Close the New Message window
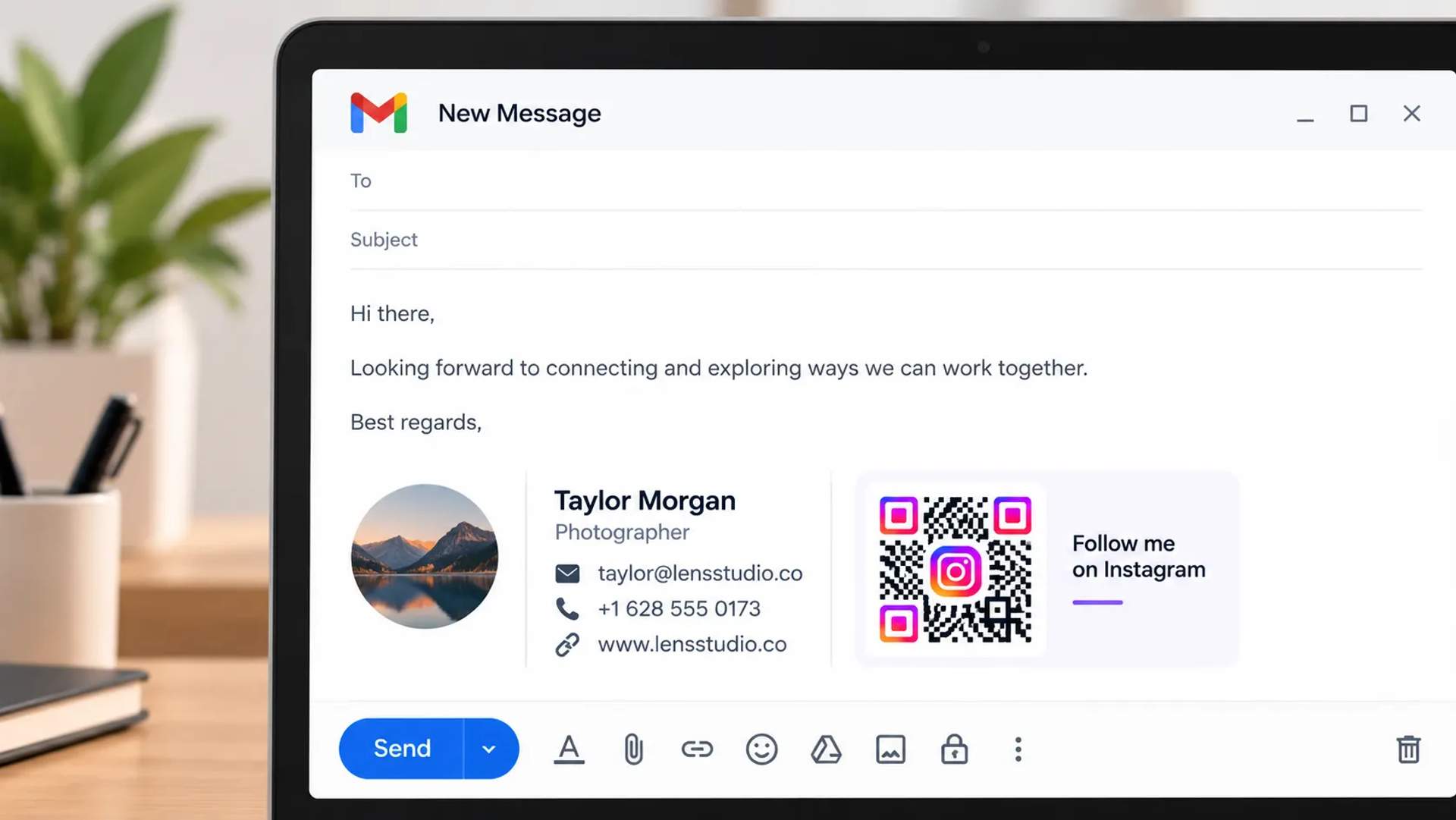The width and height of the screenshot is (1456, 820). pyautogui.click(x=1411, y=114)
